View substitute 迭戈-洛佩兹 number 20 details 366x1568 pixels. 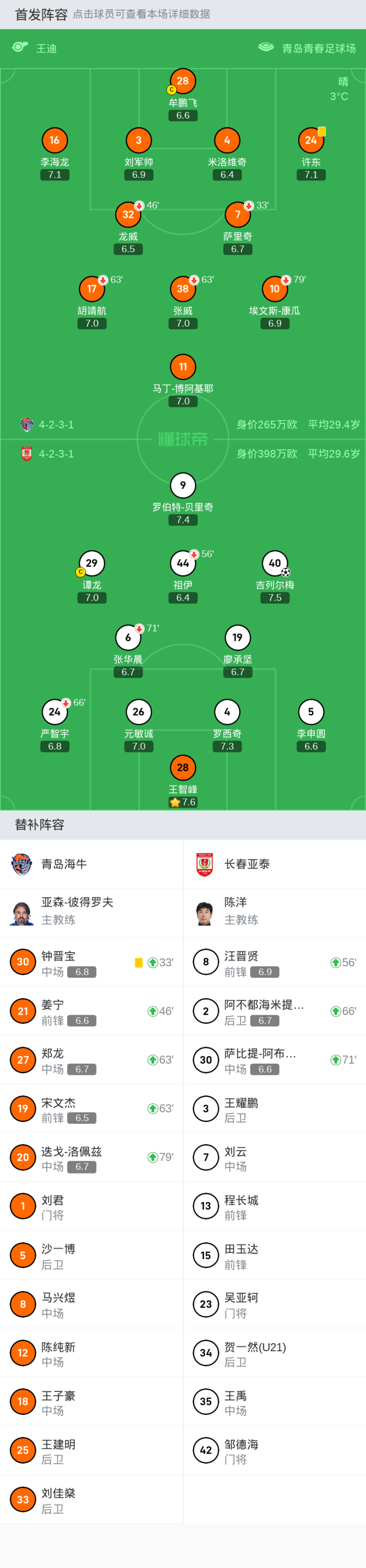pos(91,1157)
